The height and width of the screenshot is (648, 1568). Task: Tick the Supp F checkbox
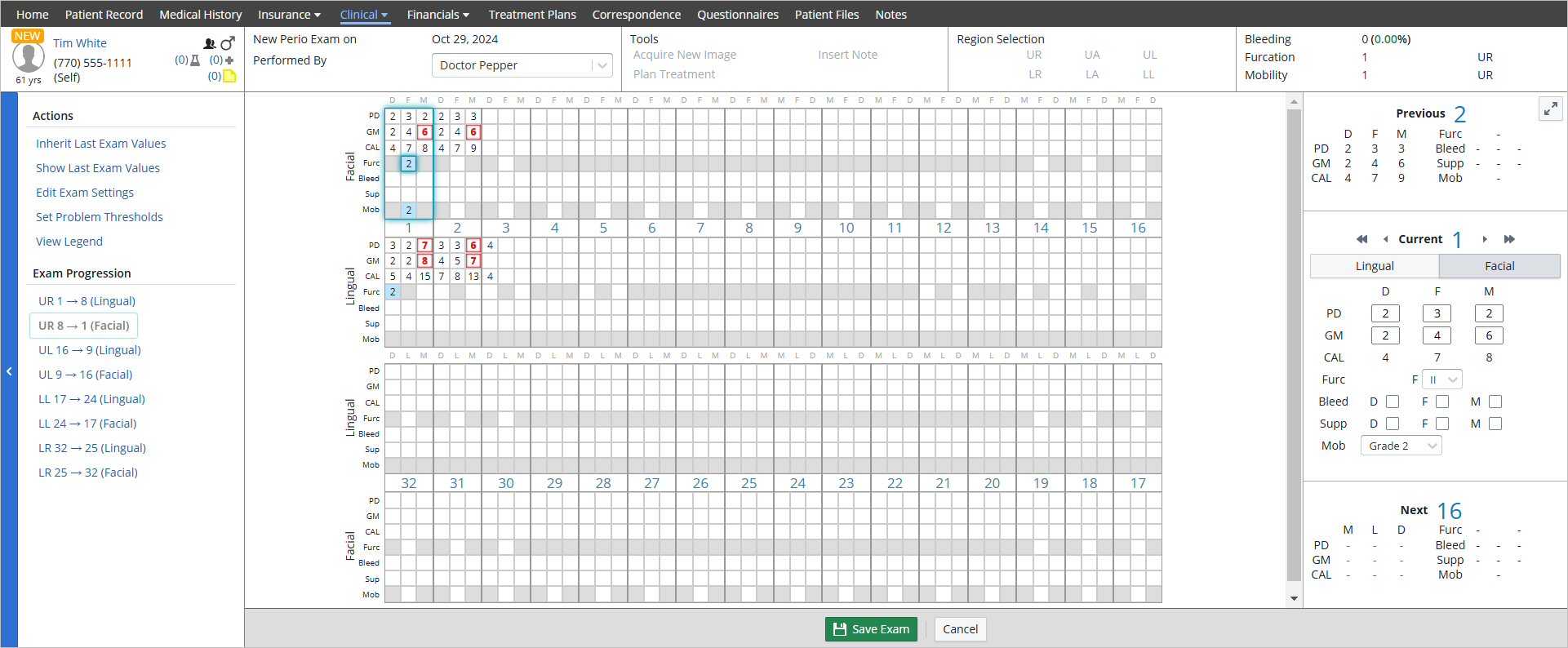(1442, 424)
